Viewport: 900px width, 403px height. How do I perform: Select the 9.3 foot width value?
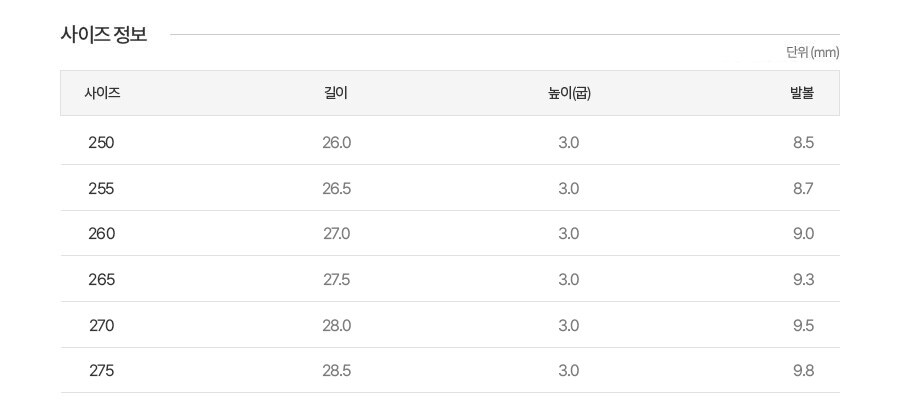(x=803, y=279)
